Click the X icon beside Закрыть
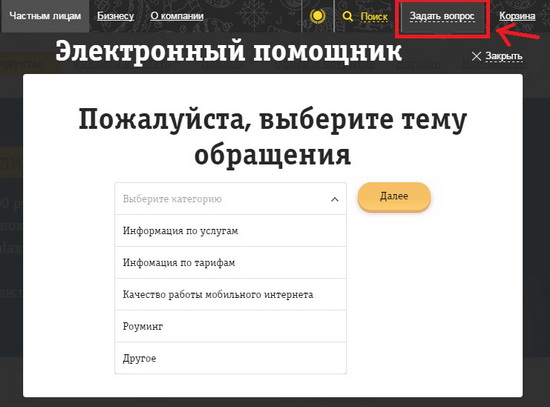 tap(476, 56)
